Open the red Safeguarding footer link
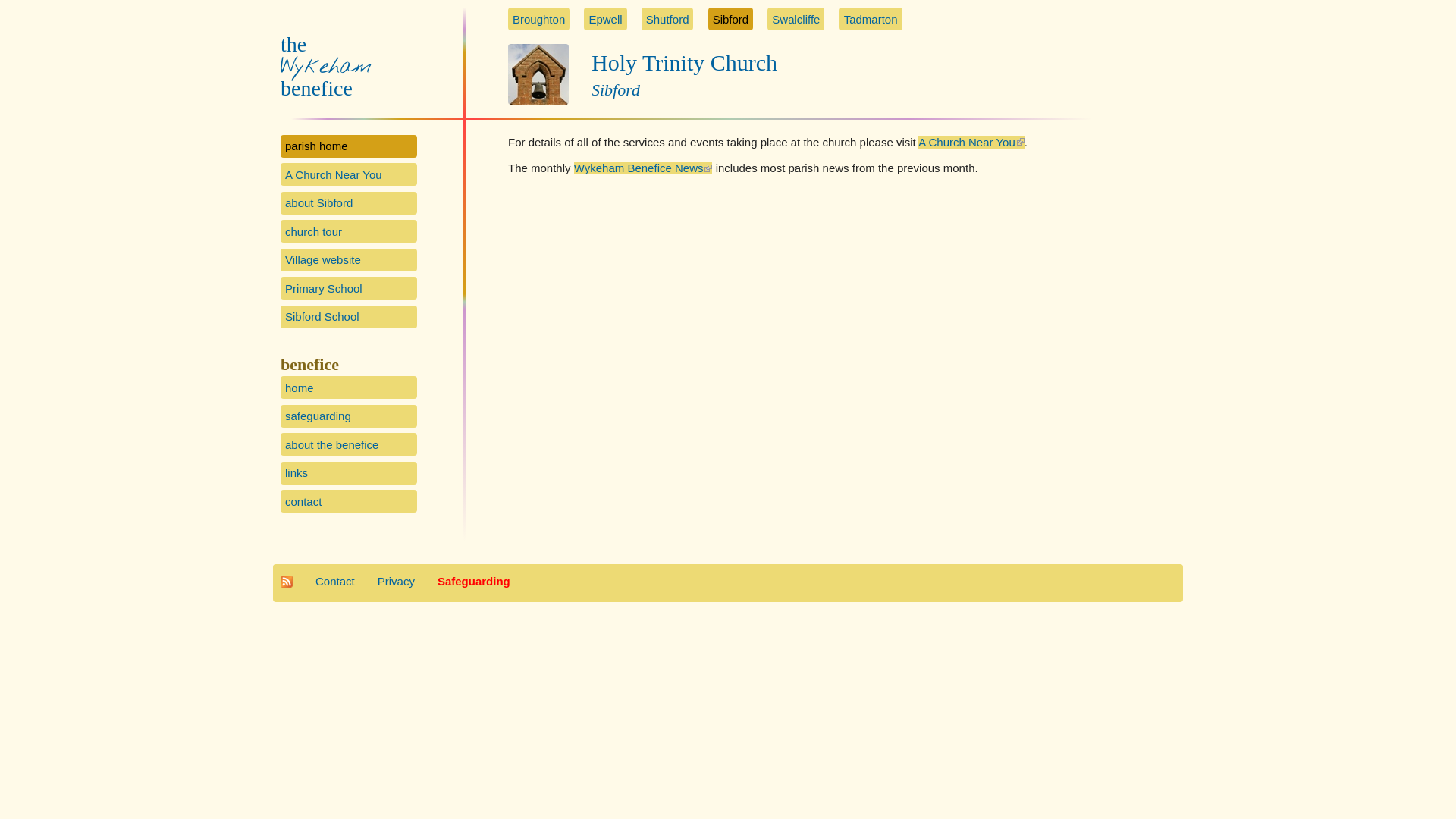Viewport: 1456px width, 819px height. point(474,582)
